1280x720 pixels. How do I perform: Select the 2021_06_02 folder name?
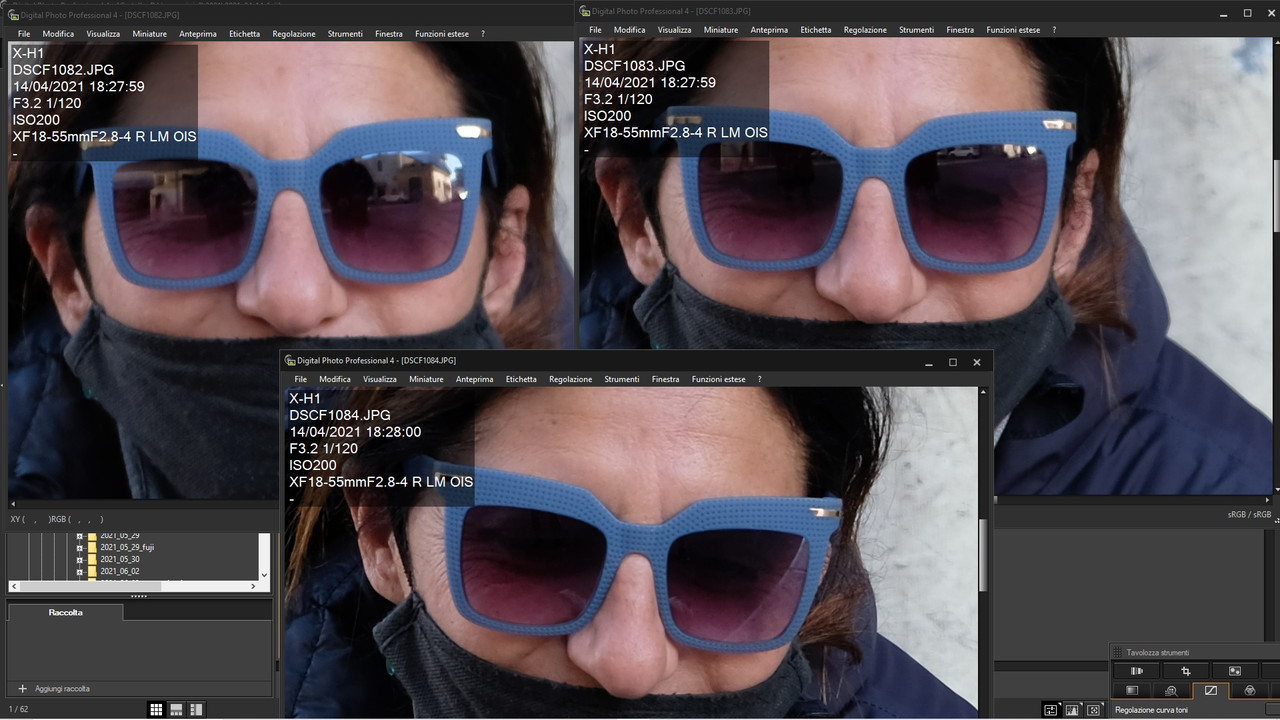[120, 572]
